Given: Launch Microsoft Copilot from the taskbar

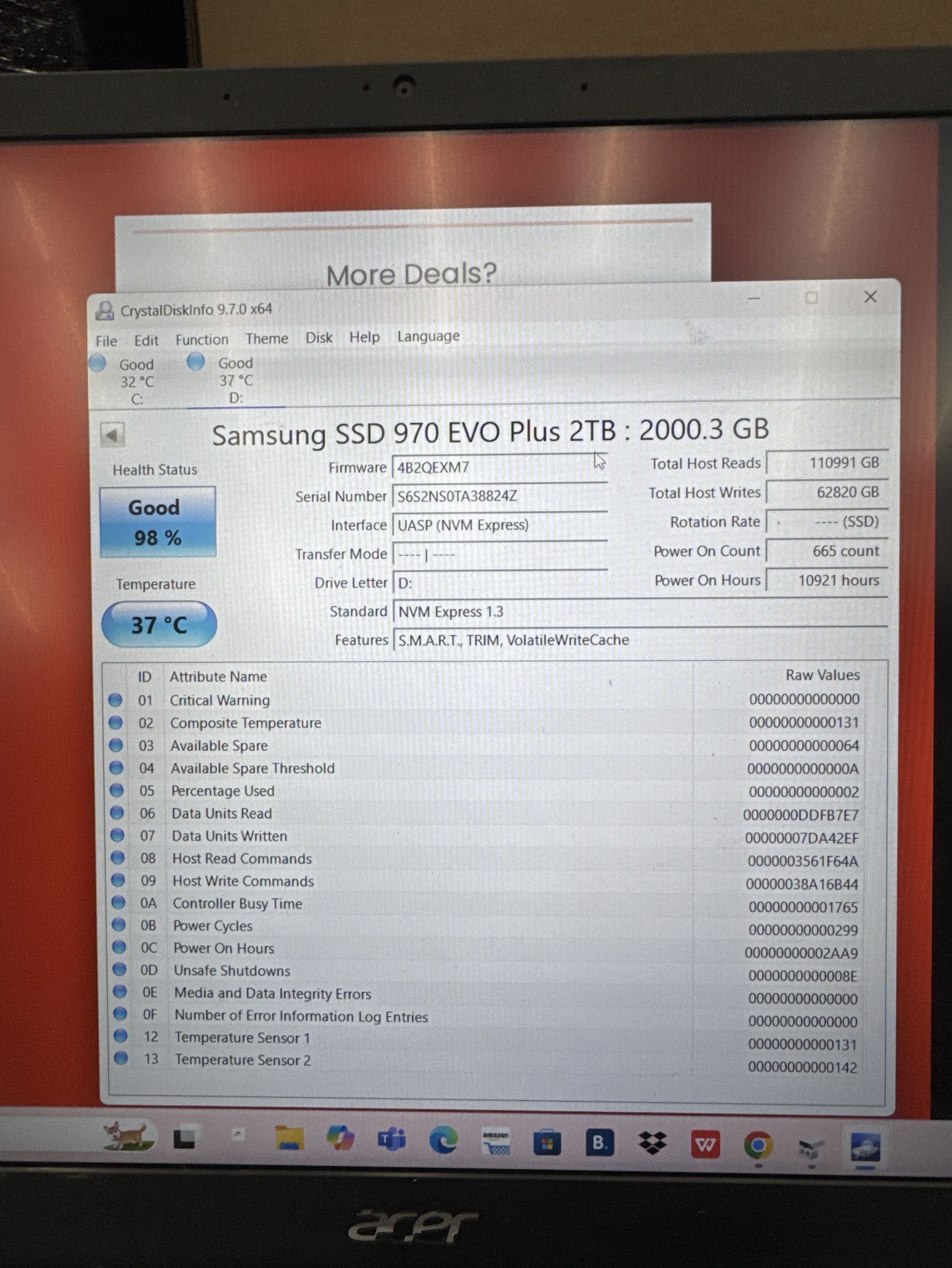Looking at the screenshot, I should pos(340,1138).
